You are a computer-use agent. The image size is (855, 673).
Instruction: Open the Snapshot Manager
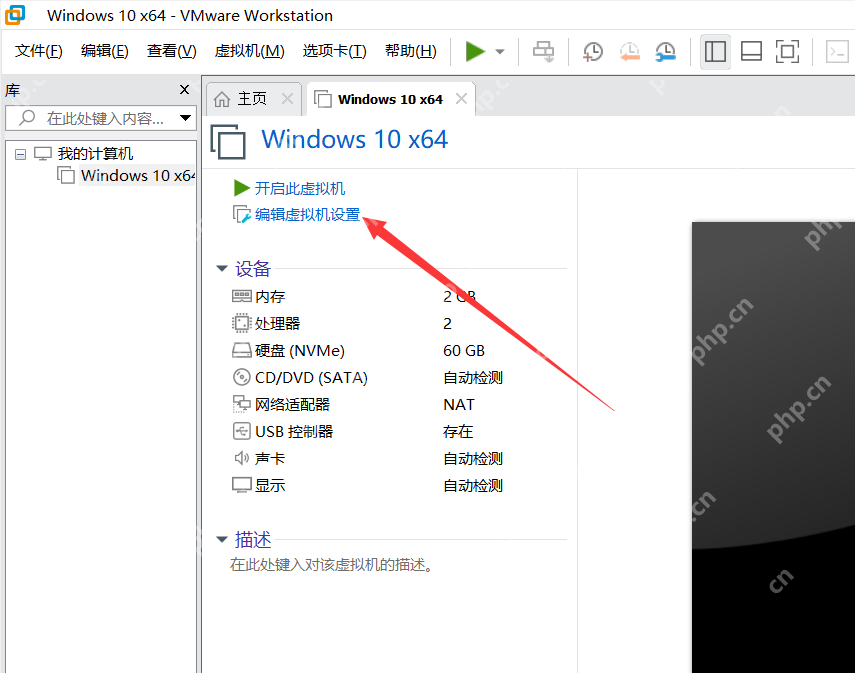coord(664,51)
